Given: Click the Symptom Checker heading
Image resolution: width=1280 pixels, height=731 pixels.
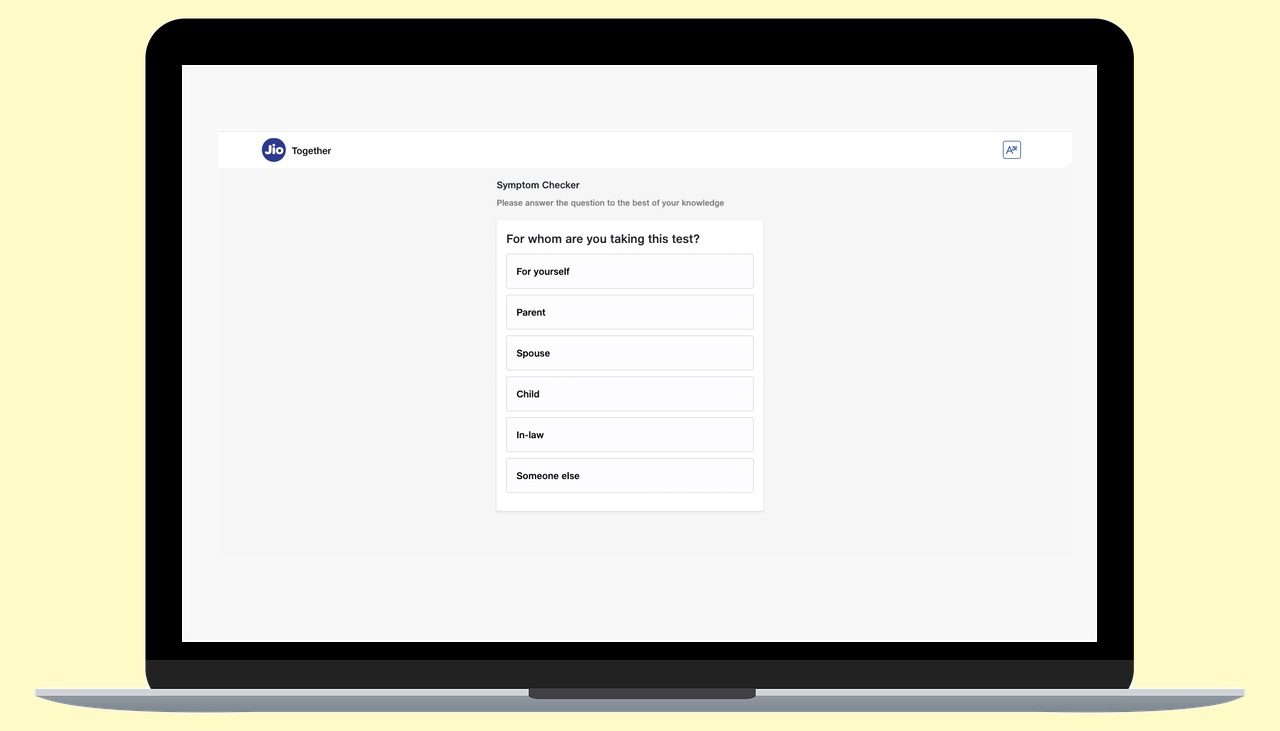Looking at the screenshot, I should [538, 185].
